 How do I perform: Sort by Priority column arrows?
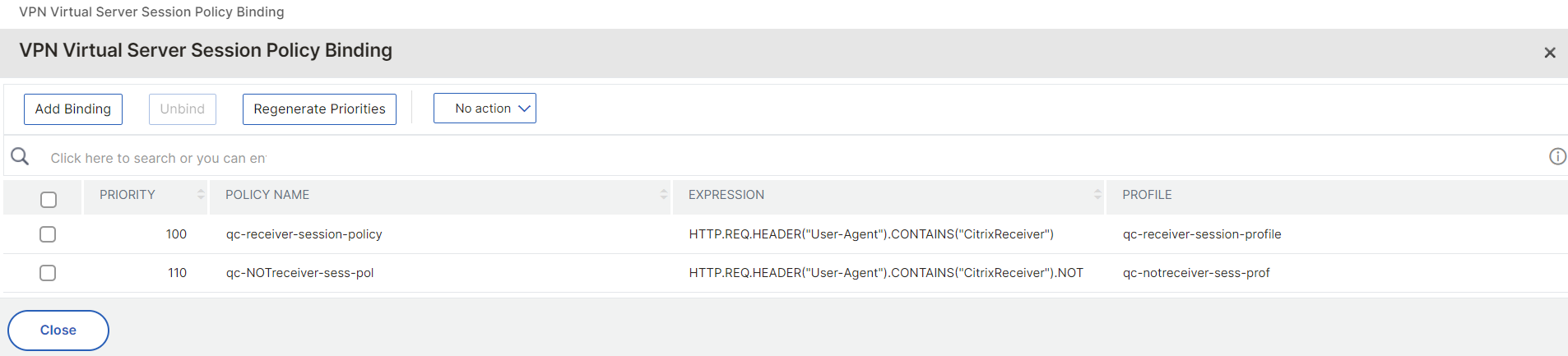(x=201, y=195)
